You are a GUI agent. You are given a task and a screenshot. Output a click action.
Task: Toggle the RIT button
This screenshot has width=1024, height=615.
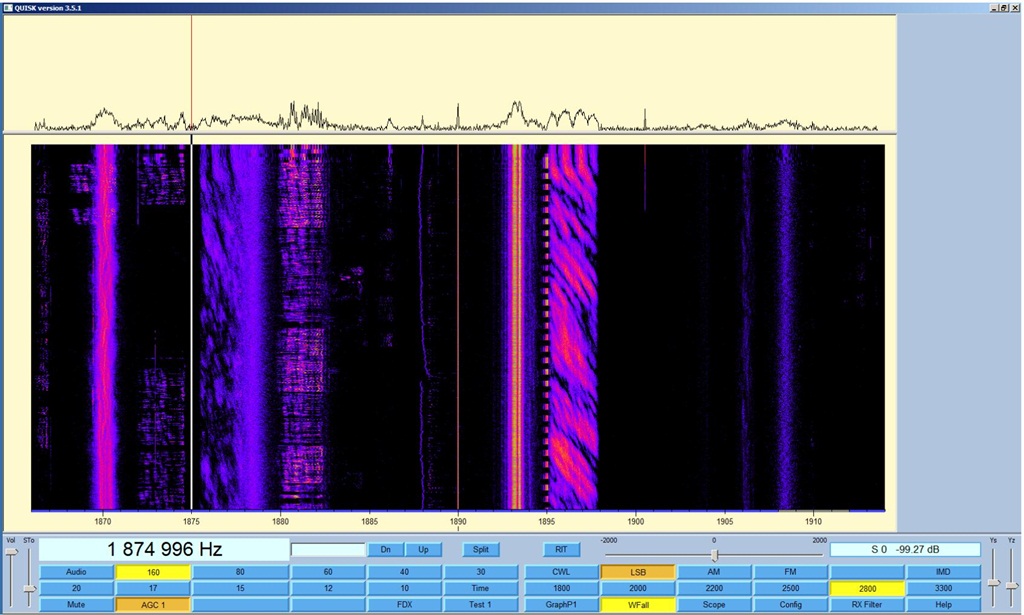pyautogui.click(x=561, y=550)
